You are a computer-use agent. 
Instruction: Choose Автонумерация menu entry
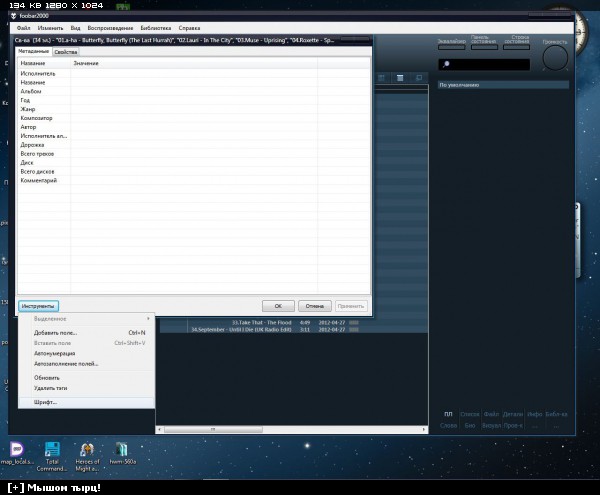[86, 353]
